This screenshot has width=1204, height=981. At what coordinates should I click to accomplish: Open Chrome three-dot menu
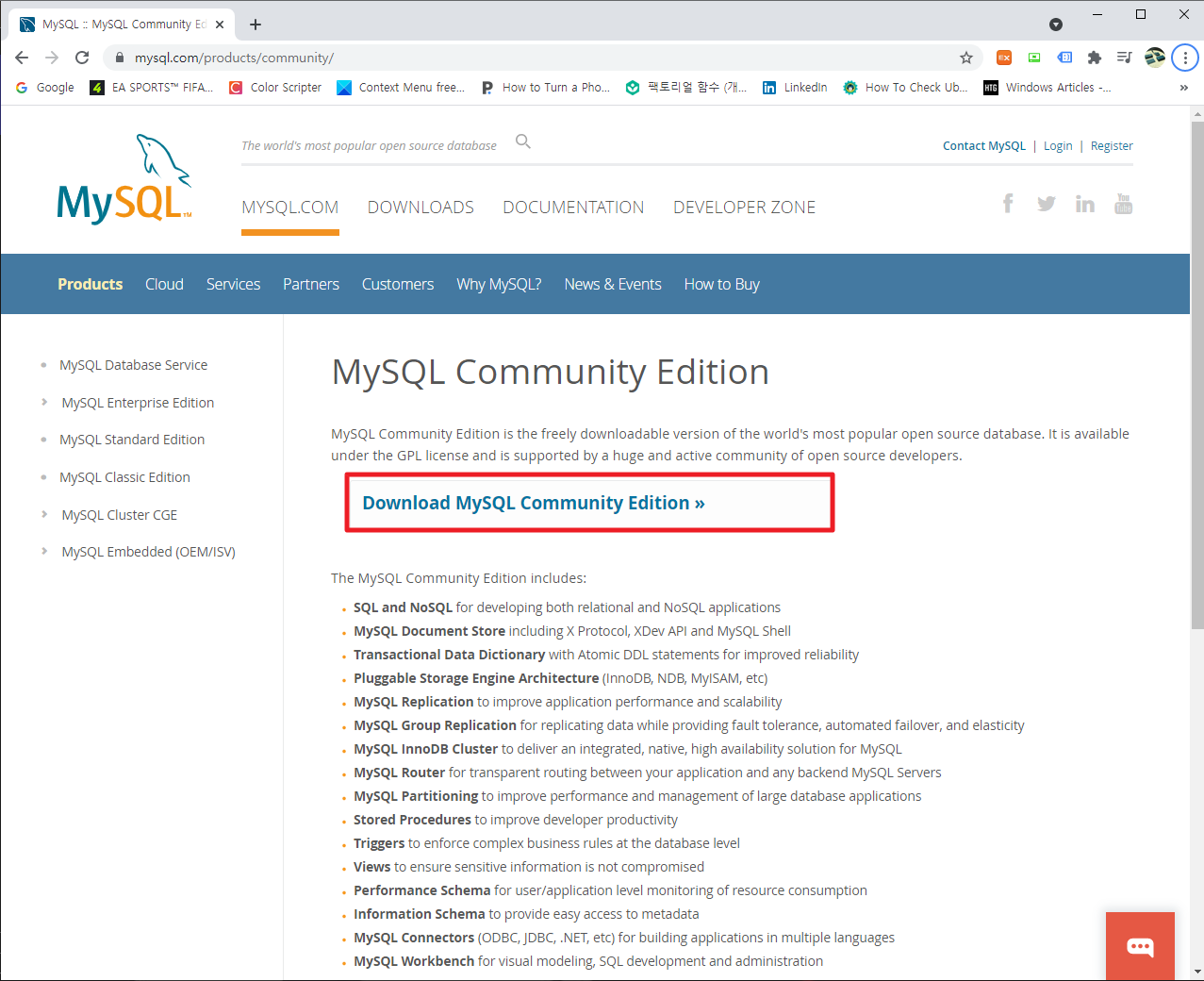tap(1185, 58)
